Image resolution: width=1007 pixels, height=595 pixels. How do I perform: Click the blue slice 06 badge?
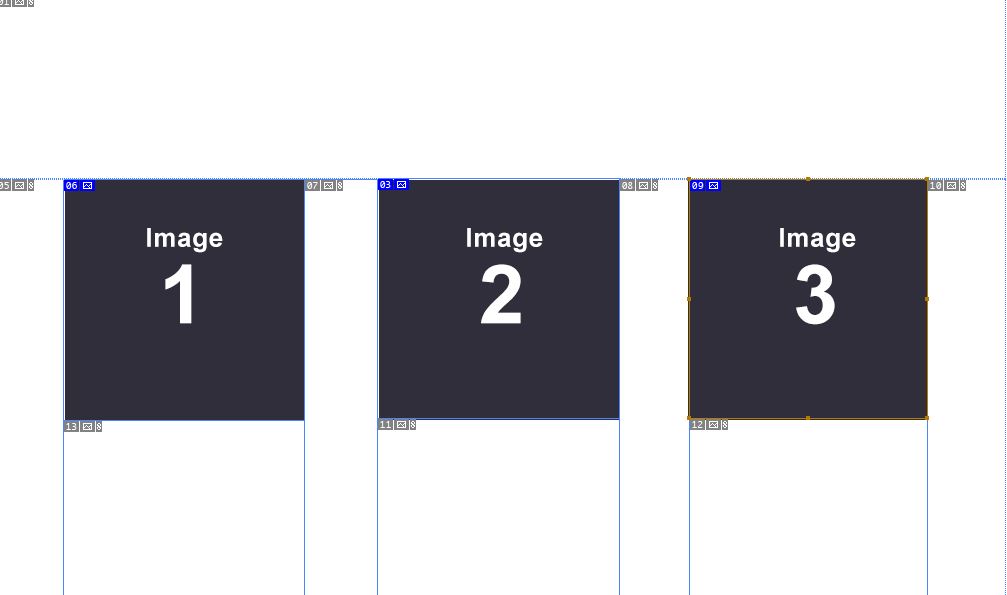point(80,186)
